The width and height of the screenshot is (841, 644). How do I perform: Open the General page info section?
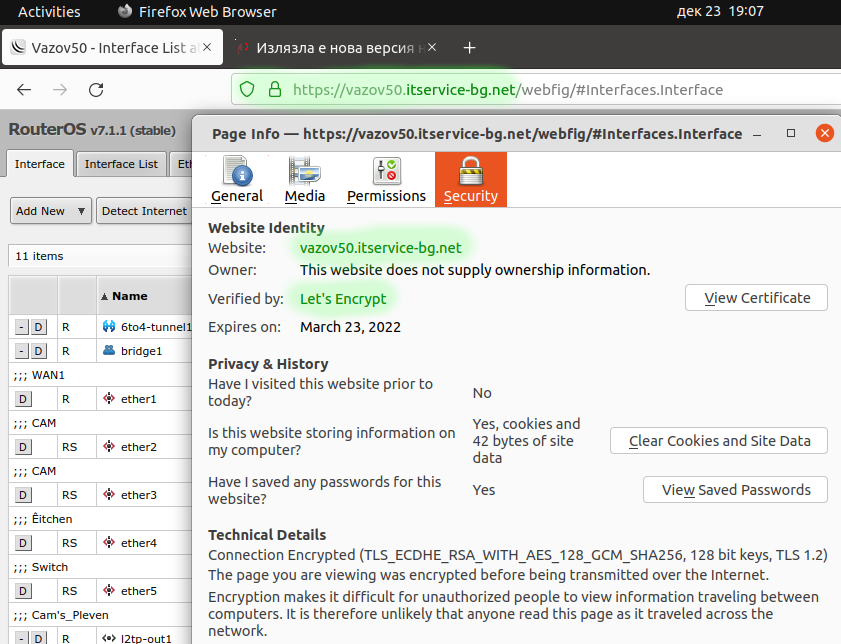[x=237, y=180]
